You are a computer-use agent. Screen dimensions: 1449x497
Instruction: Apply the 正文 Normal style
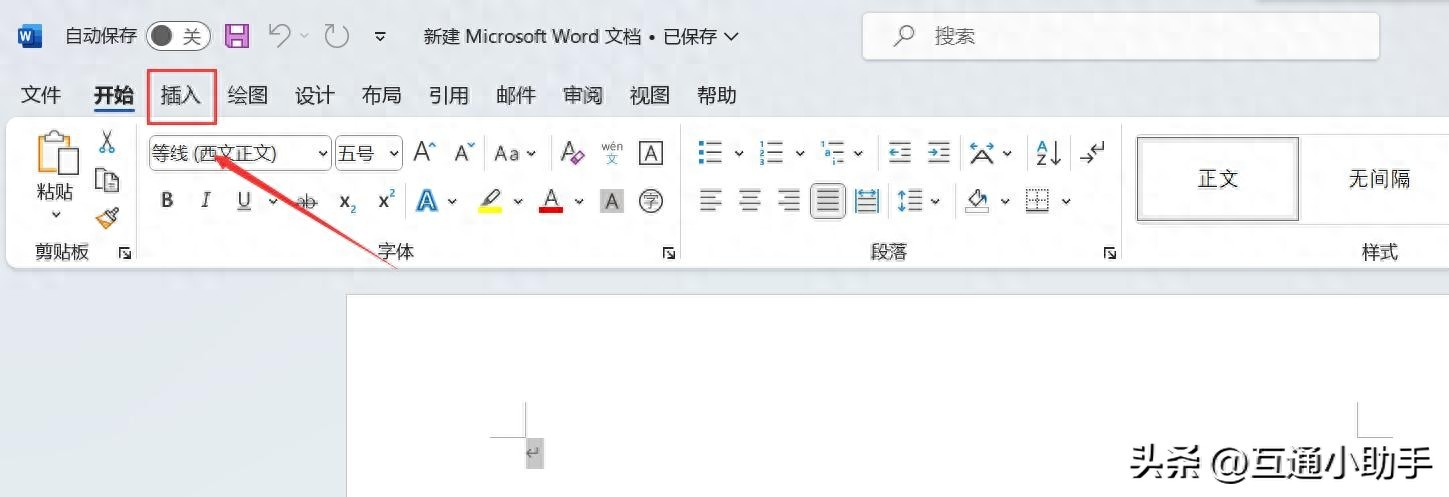click(x=1218, y=179)
